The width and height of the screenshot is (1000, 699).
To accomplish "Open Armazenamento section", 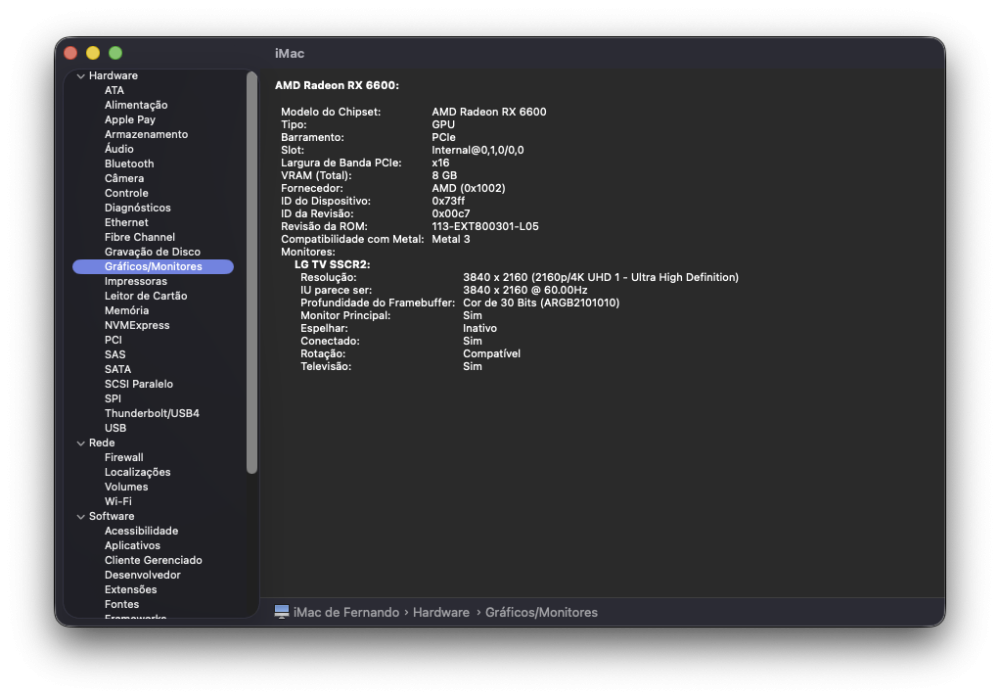I will (146, 135).
